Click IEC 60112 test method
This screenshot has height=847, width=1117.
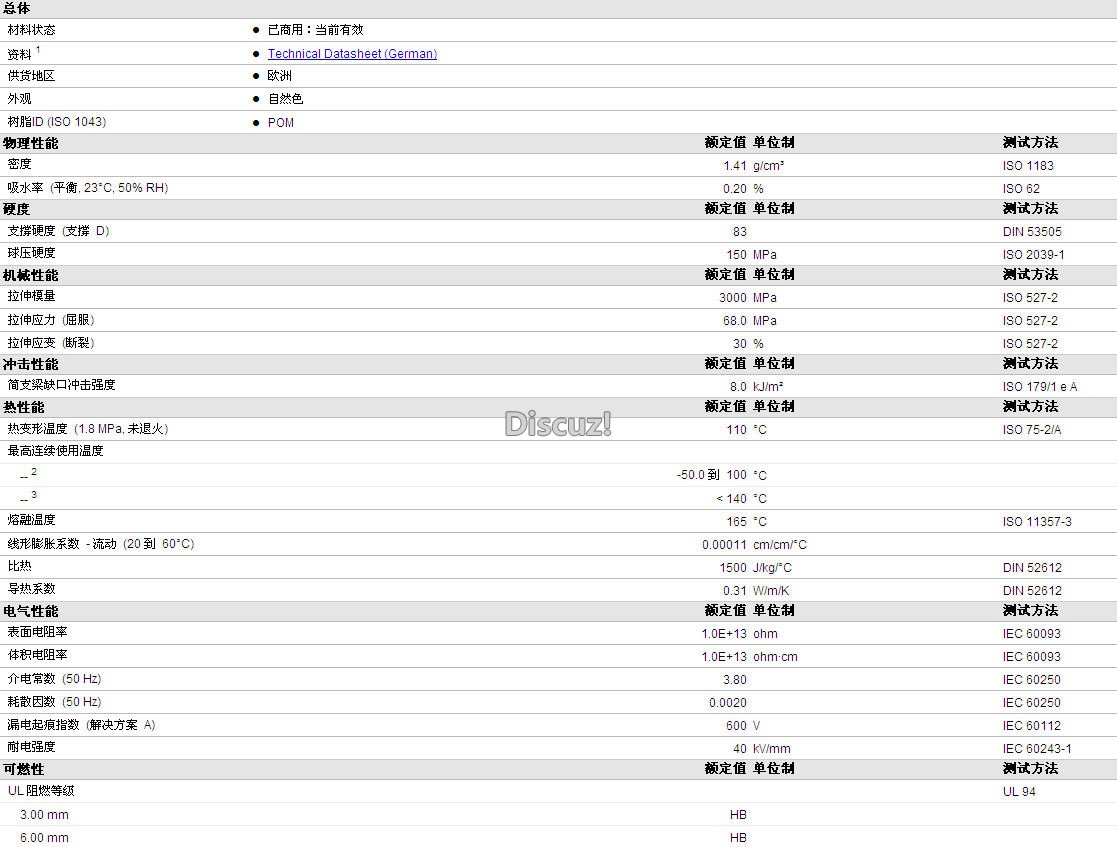[x=1032, y=725]
